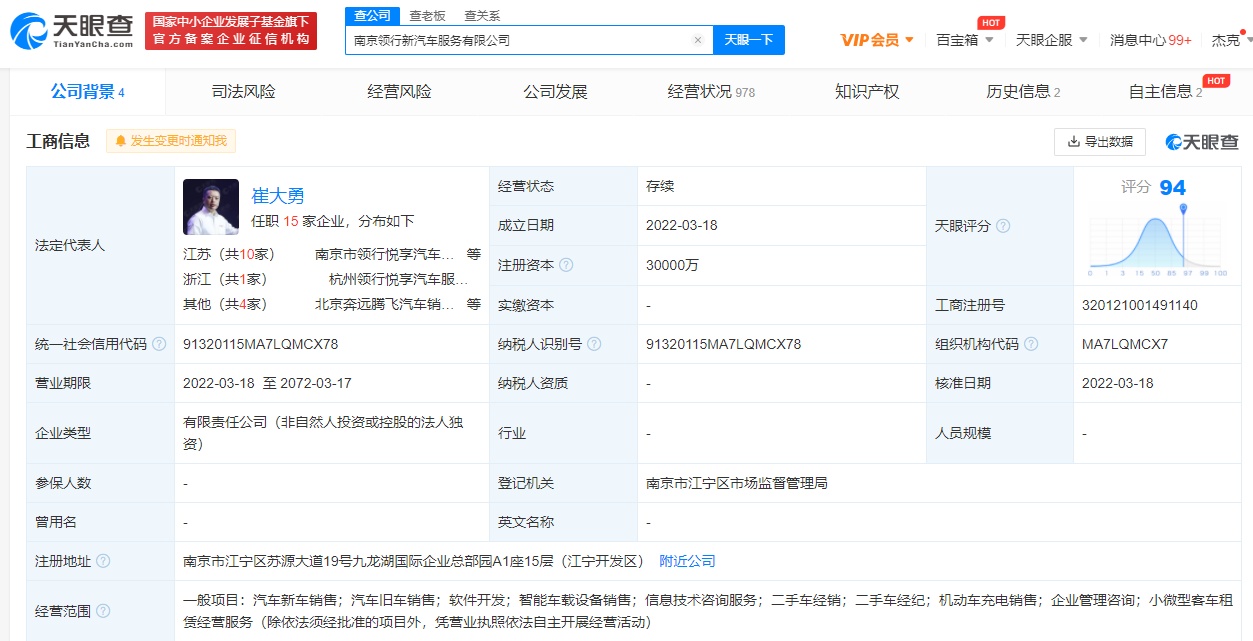Open the 北京奔远腾飞汽车销 company link
Screen dimensions: 1253x641
click(x=384, y=304)
